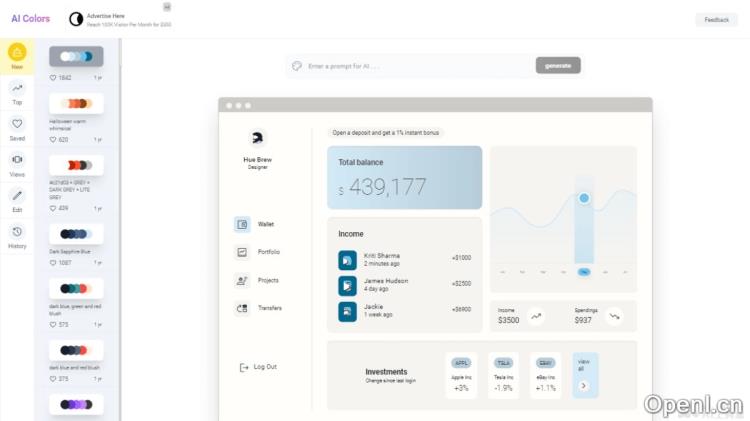Click the Wallet icon in preview
Screen dimensions: 750x421
click(x=242, y=224)
